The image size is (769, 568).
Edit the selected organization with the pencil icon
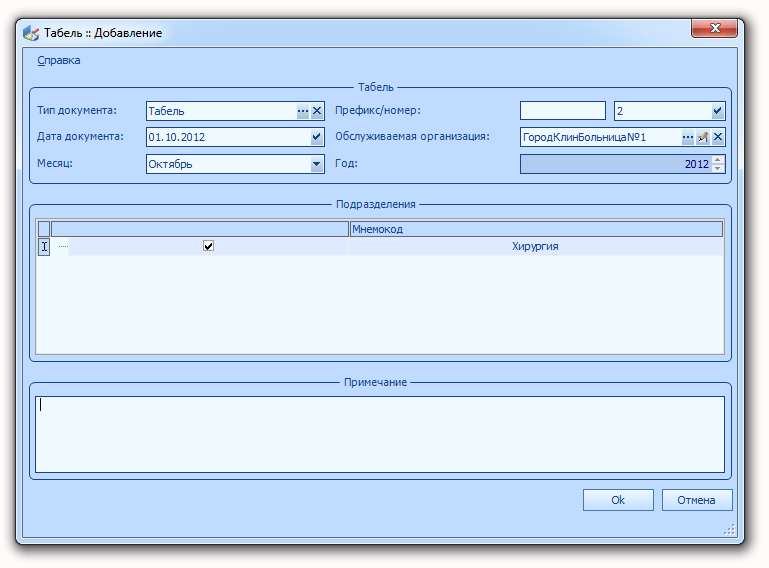coord(703,137)
